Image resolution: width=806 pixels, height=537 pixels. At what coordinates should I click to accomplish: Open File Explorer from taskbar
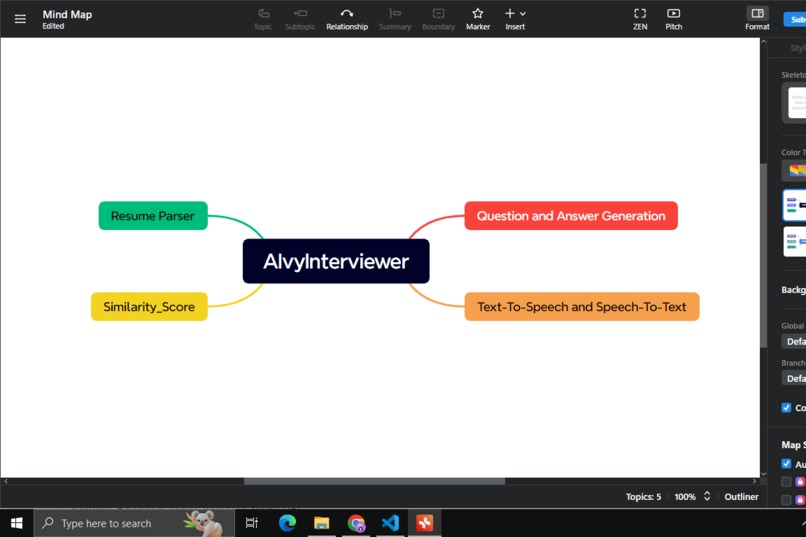tap(322, 523)
